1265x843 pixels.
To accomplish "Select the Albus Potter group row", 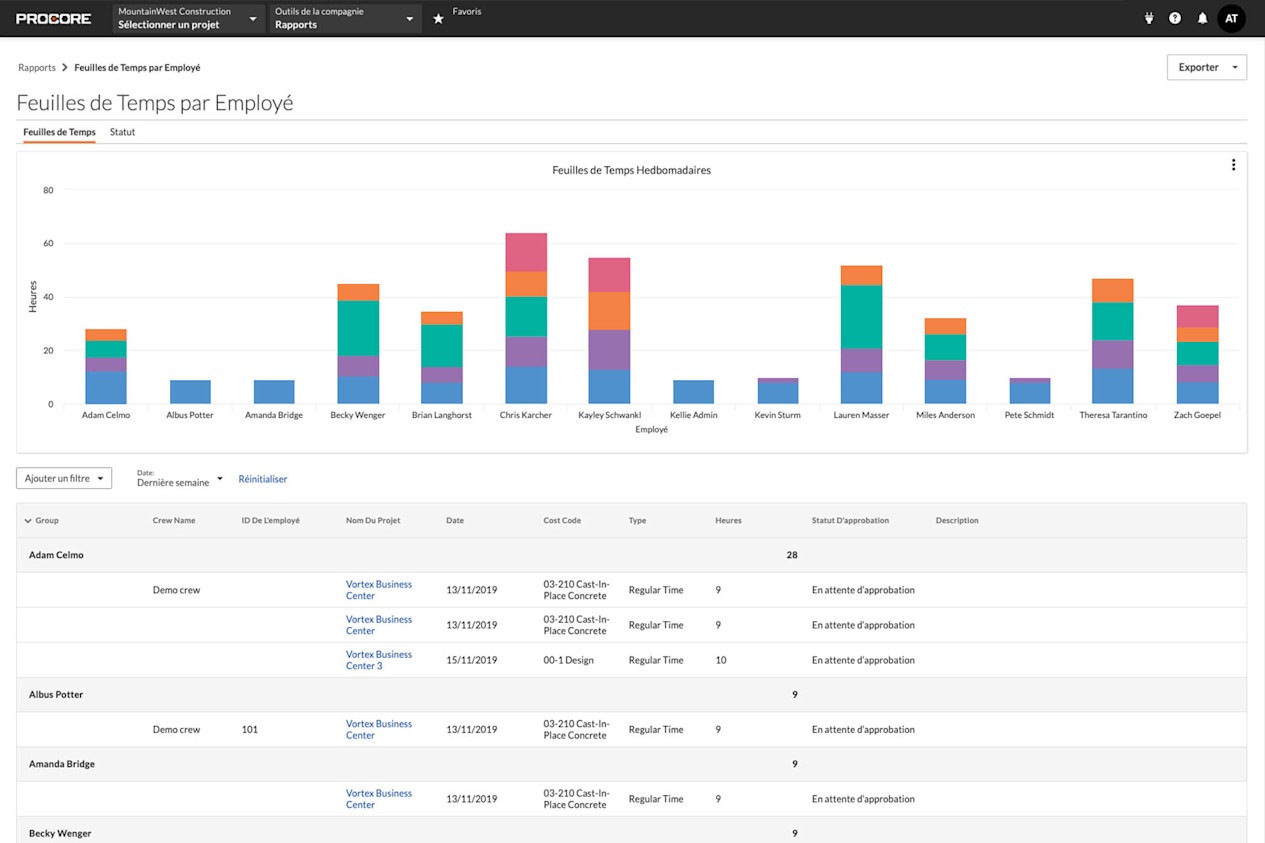I will point(631,694).
